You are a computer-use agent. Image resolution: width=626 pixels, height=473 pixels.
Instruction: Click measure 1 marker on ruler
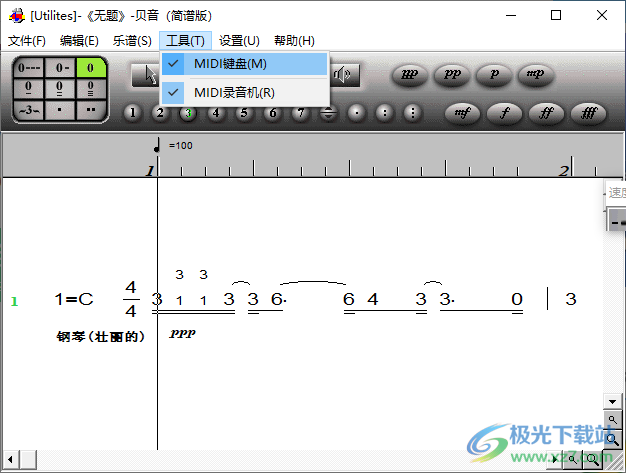pos(150,171)
